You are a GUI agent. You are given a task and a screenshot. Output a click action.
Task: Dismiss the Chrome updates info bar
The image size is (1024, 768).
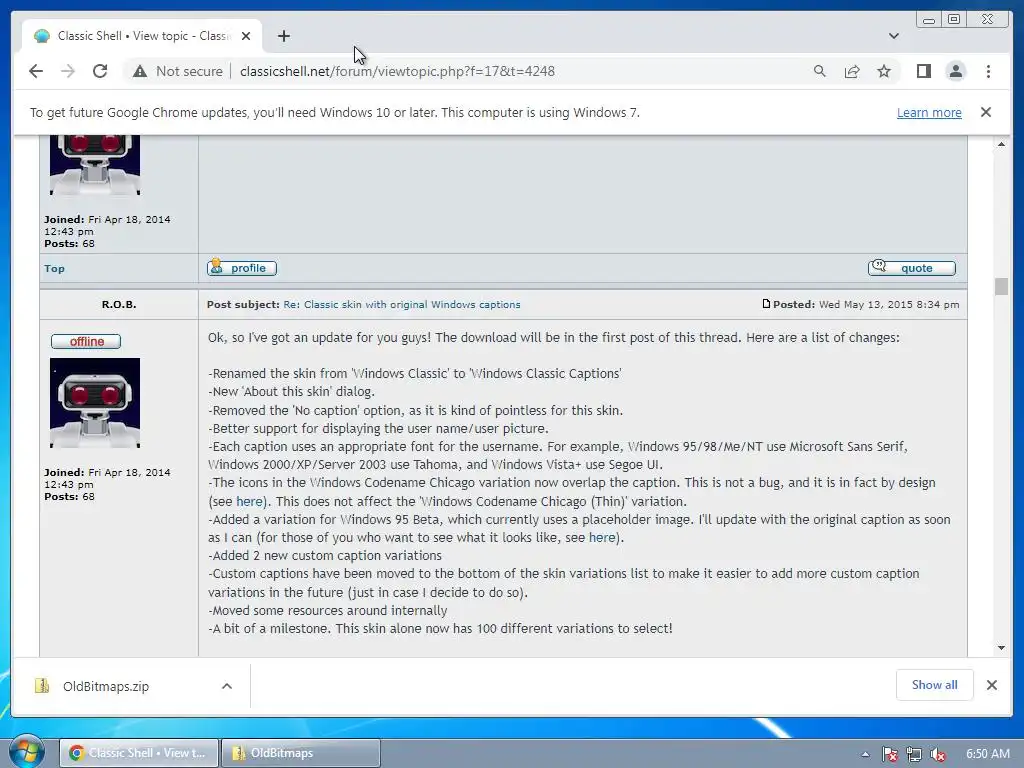(985, 112)
